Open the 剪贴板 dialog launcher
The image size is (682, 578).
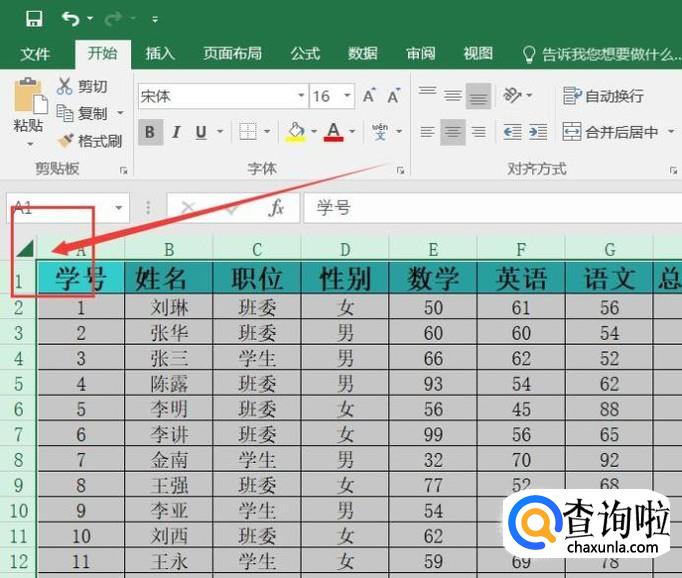[x=124, y=171]
